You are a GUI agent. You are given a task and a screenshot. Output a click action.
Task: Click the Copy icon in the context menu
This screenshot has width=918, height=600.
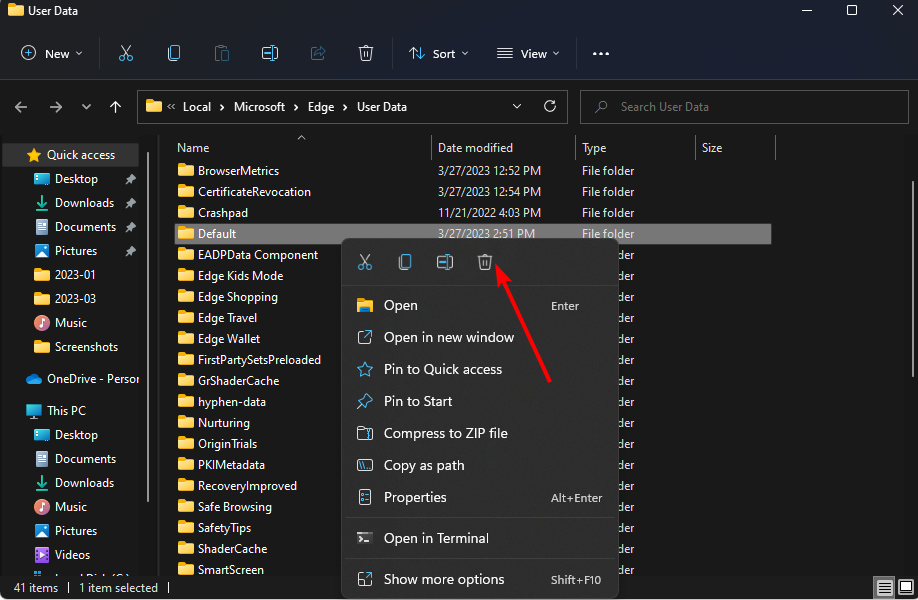pyautogui.click(x=404, y=261)
